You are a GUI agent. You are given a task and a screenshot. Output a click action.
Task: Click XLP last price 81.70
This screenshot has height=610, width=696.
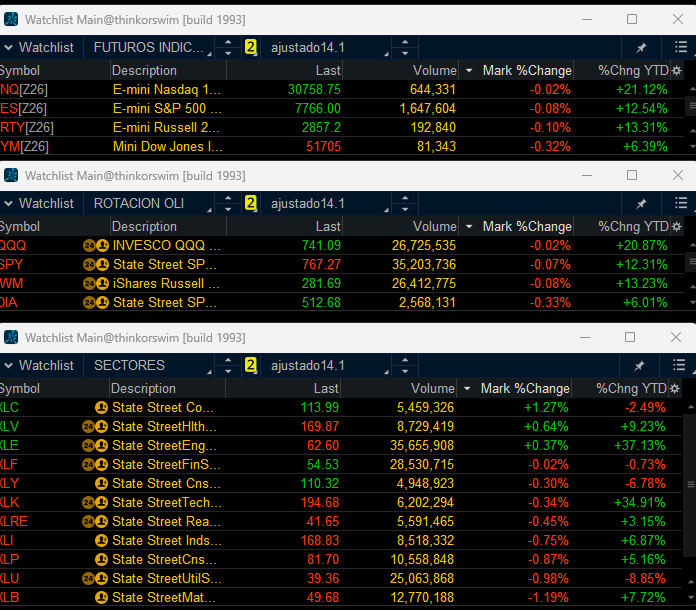[323, 560]
